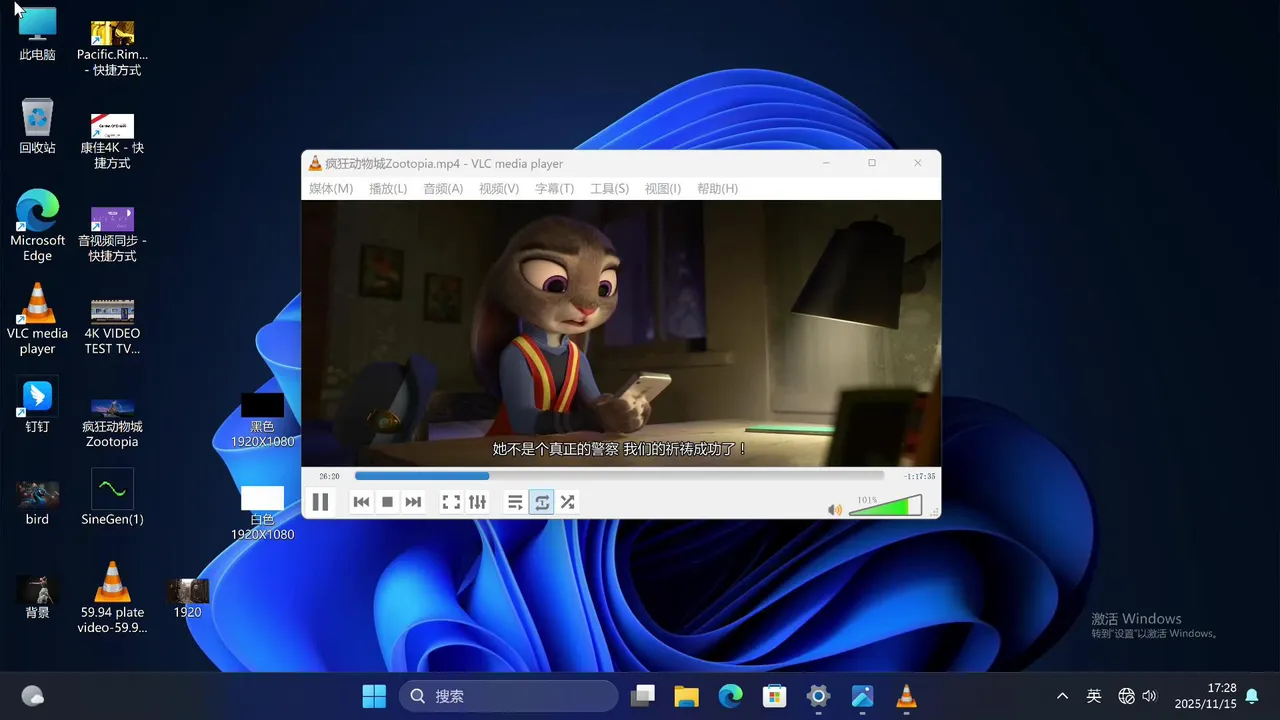Open clock showing 17:28

(x=1206, y=696)
